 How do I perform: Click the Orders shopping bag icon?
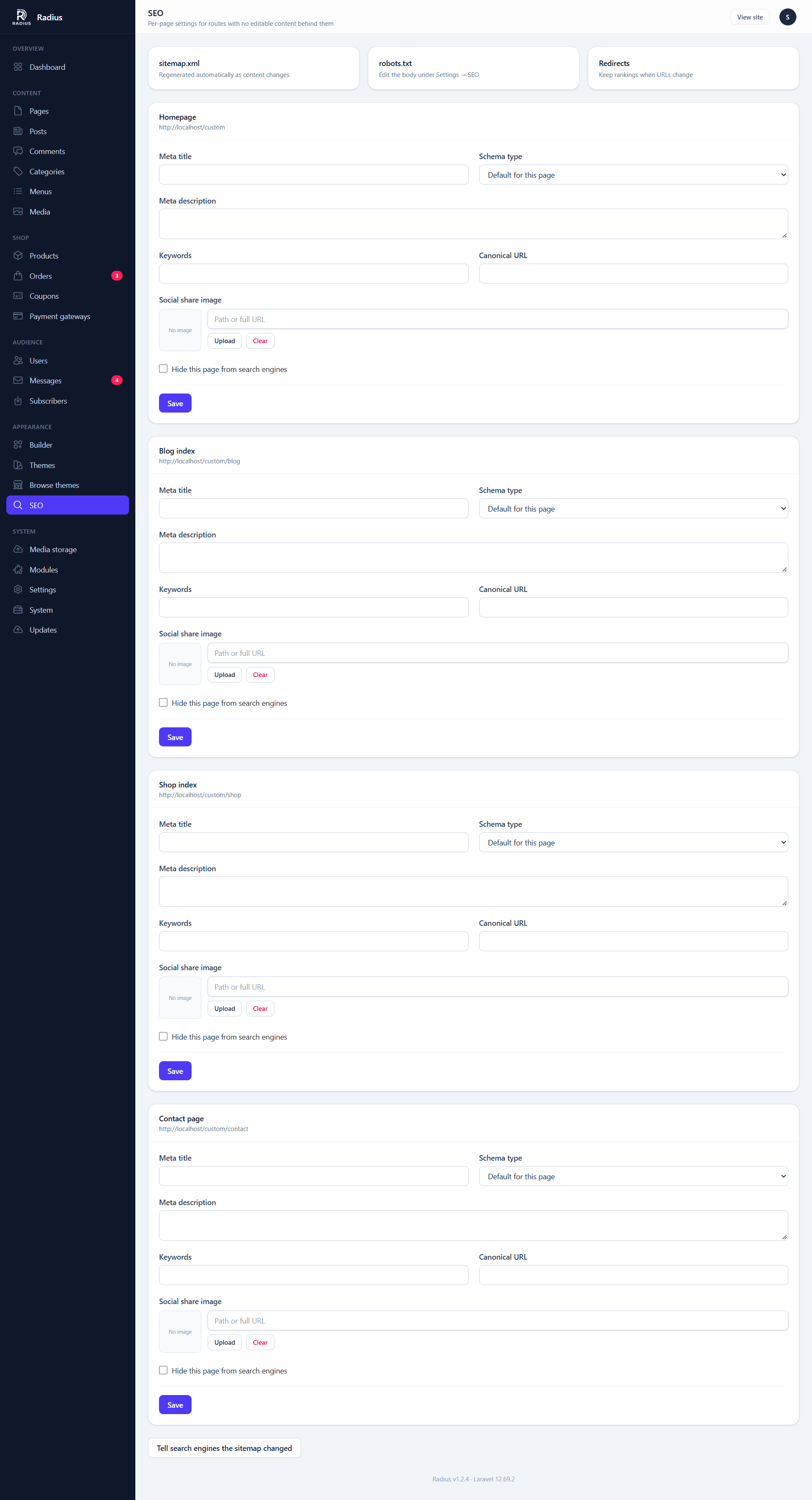tap(18, 276)
